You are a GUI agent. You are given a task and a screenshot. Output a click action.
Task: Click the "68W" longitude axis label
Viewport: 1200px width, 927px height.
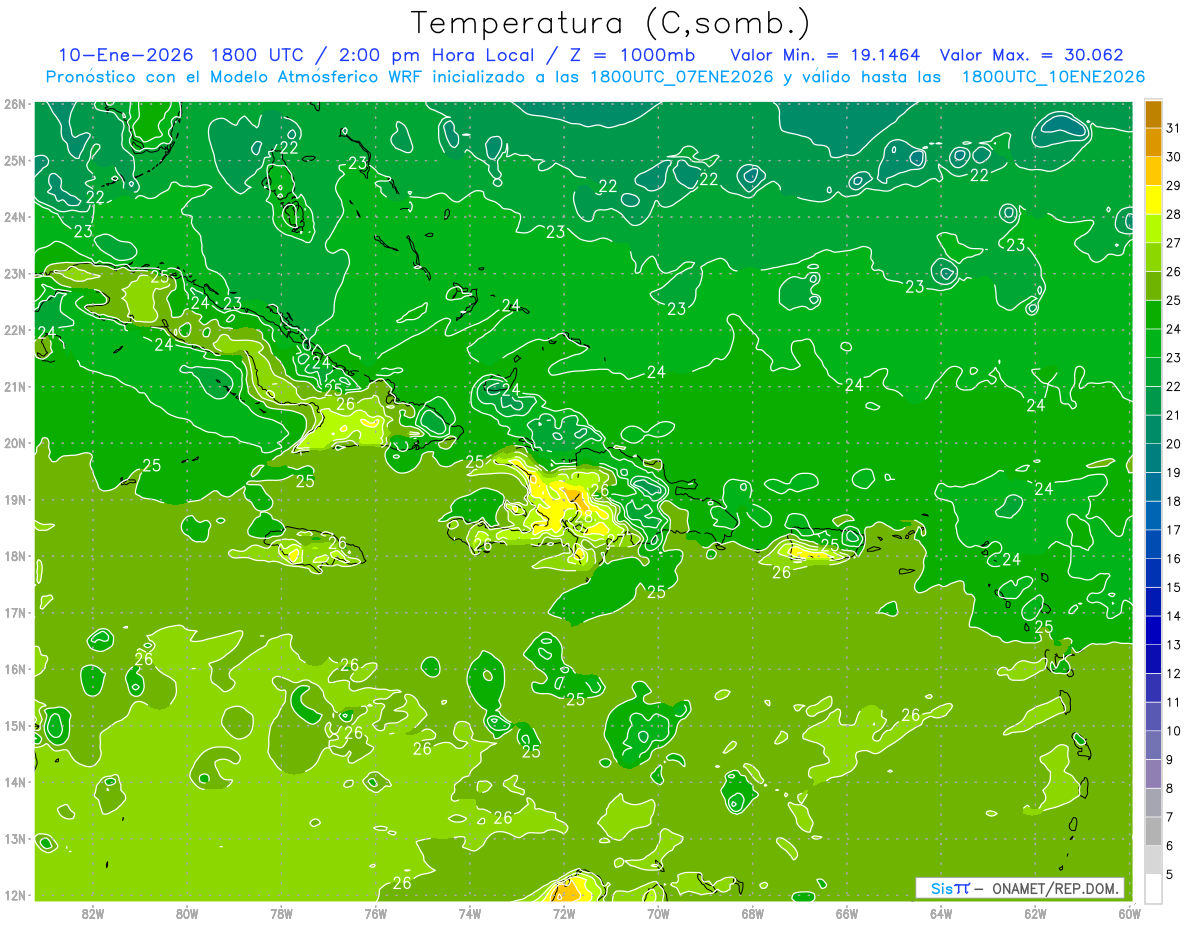click(753, 912)
